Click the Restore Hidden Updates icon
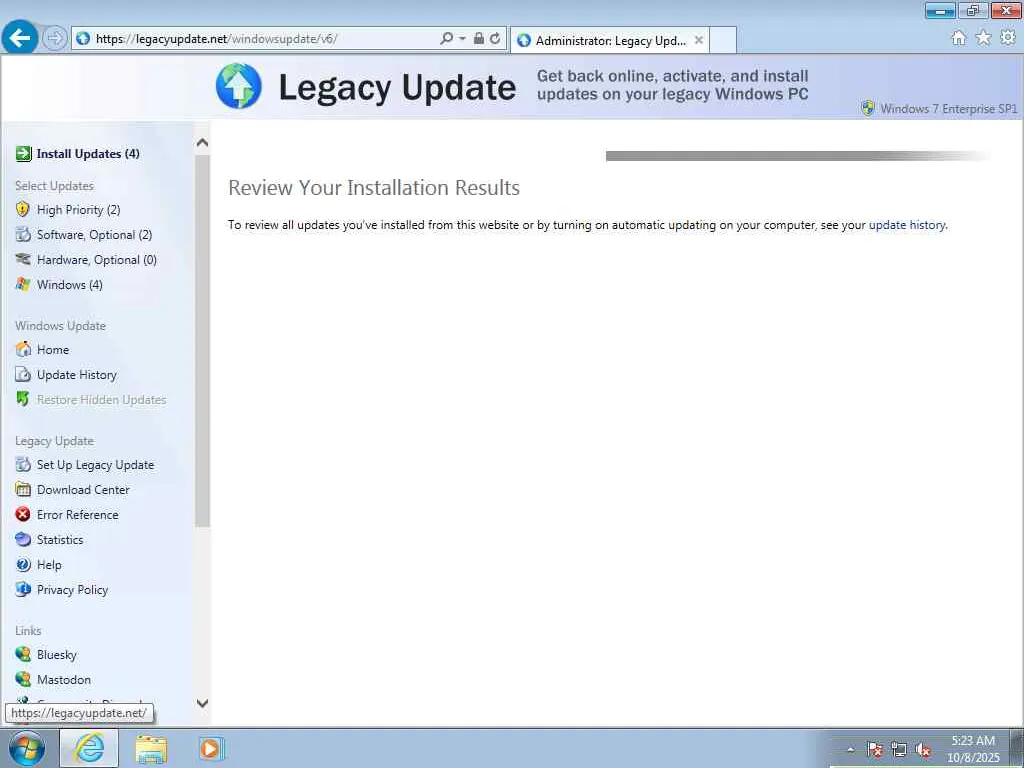 [x=23, y=399]
